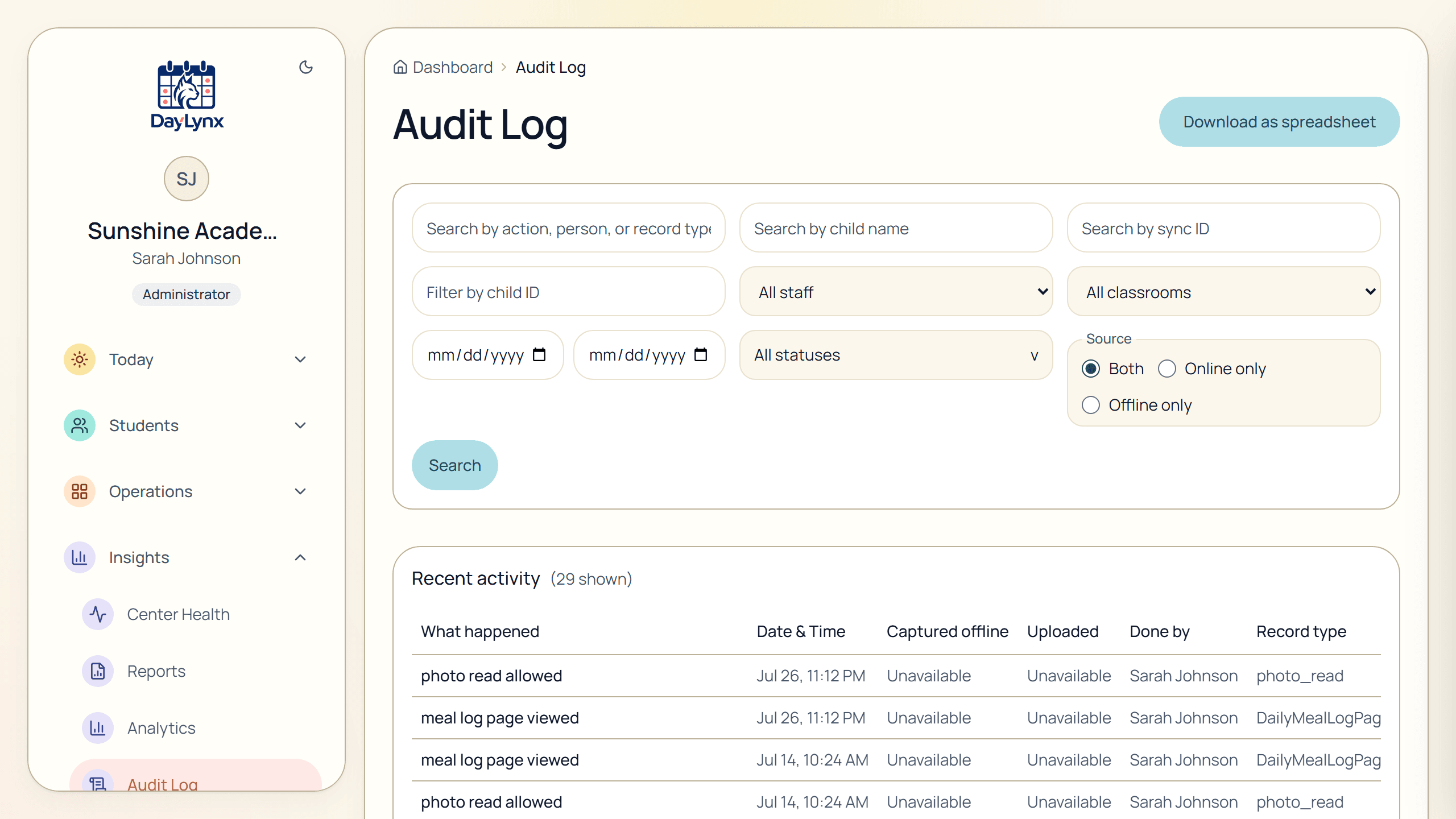1456x819 pixels.
Task: Focus the Filter by child ID field
Action: tap(569, 291)
